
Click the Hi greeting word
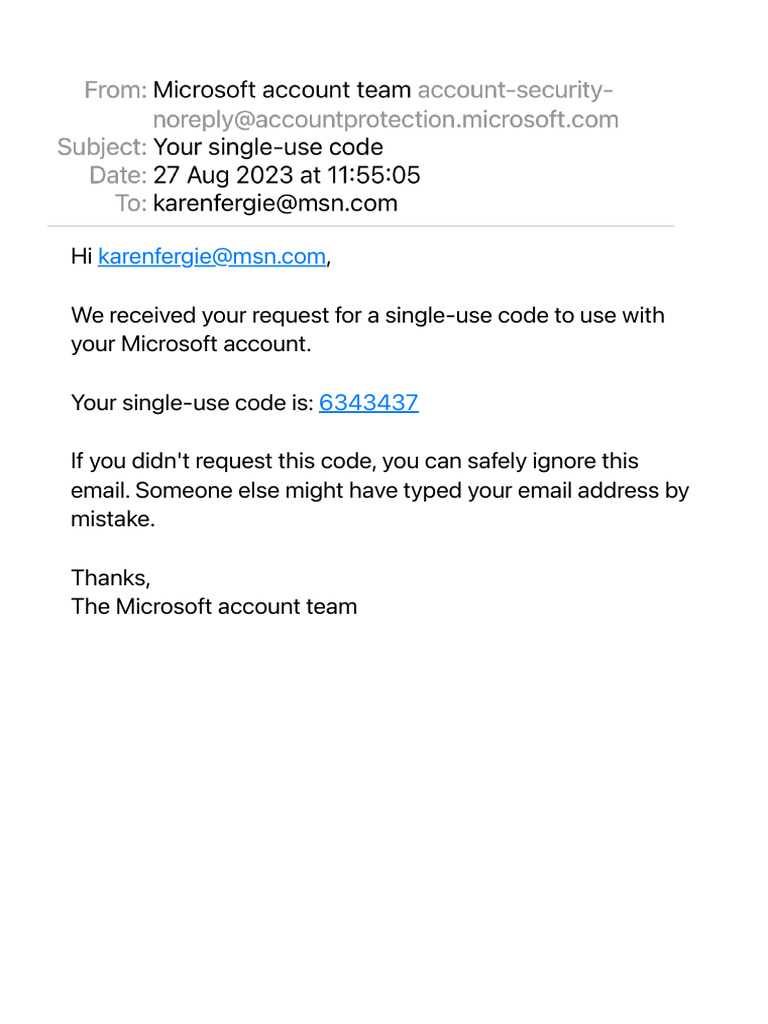click(x=81, y=257)
